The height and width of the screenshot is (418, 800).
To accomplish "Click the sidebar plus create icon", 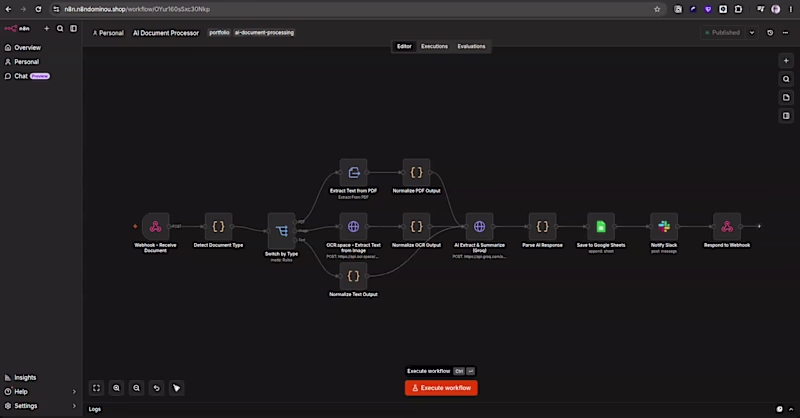I will [46, 29].
